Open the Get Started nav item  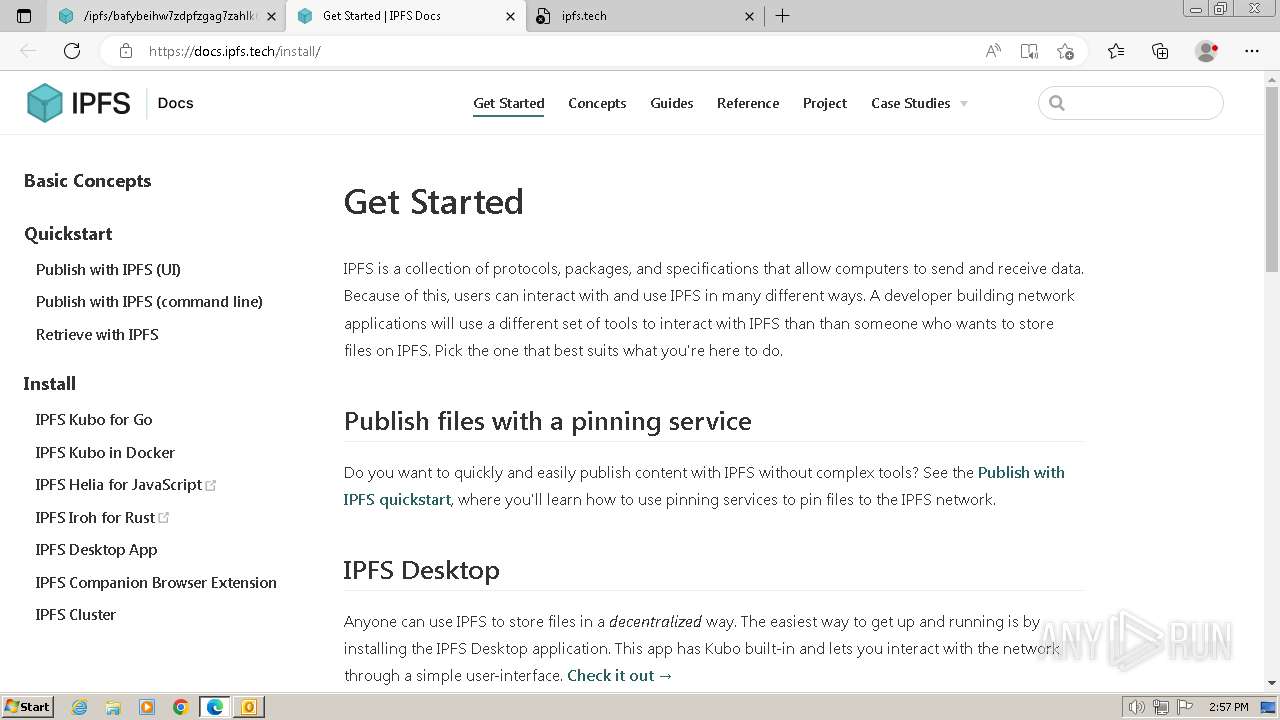[x=509, y=103]
